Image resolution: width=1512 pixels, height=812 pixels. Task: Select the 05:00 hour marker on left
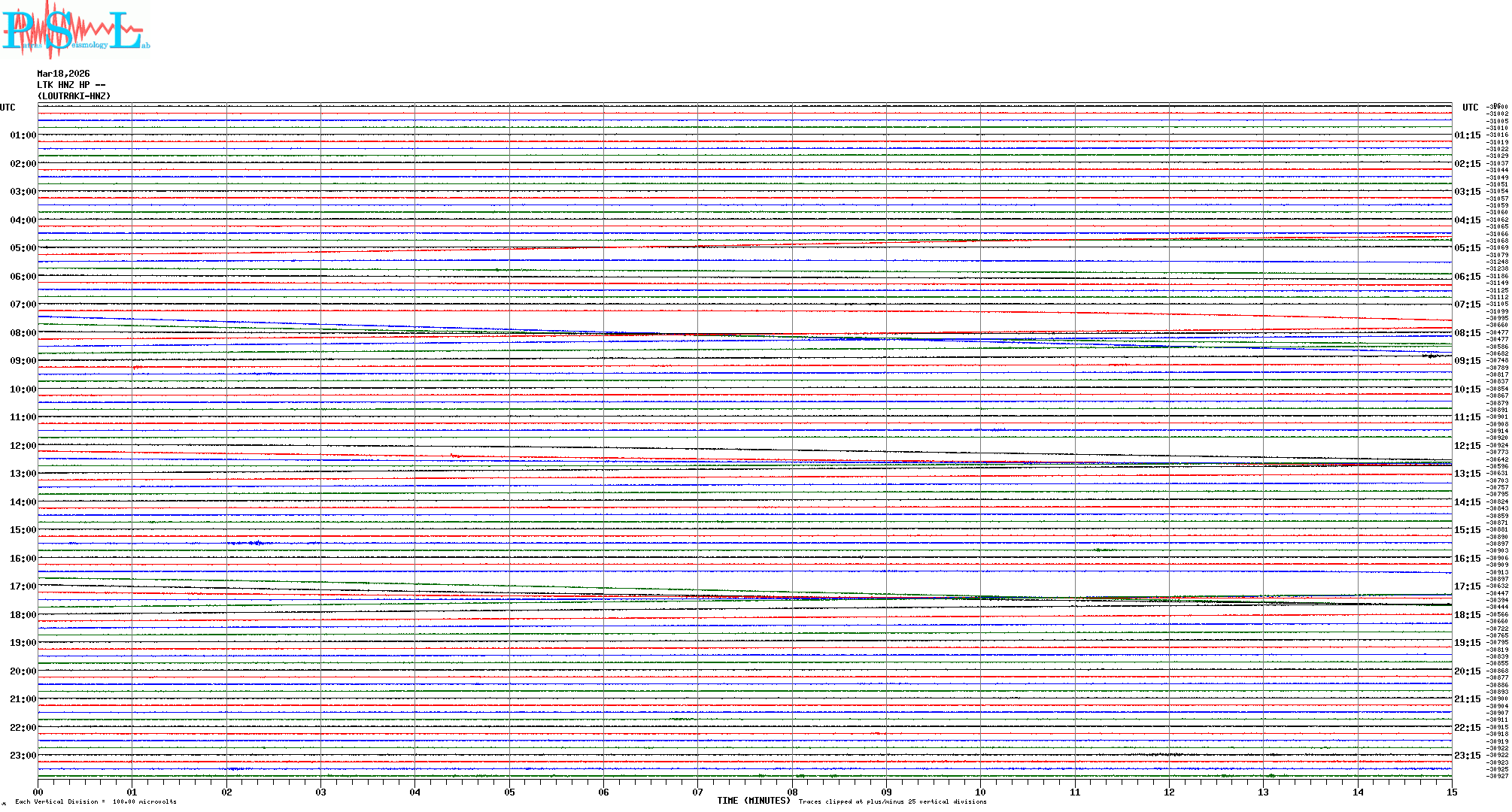pyautogui.click(x=23, y=248)
